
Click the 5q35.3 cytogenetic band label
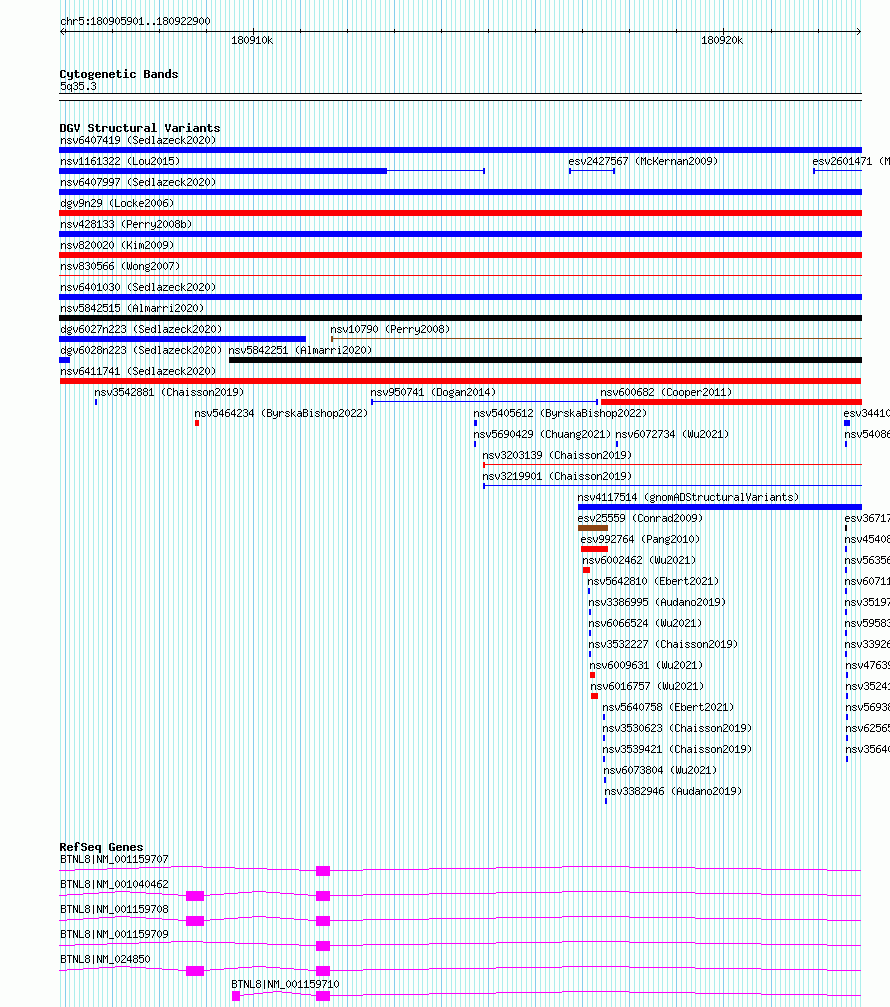(78, 87)
